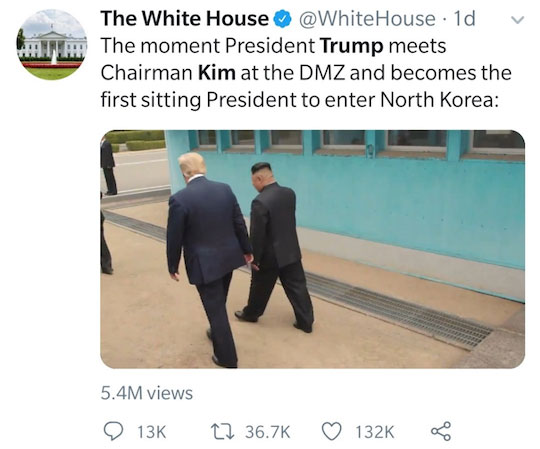The image size is (540, 449).
Task: Like the tweet with the heart icon
Action: (x=331, y=431)
